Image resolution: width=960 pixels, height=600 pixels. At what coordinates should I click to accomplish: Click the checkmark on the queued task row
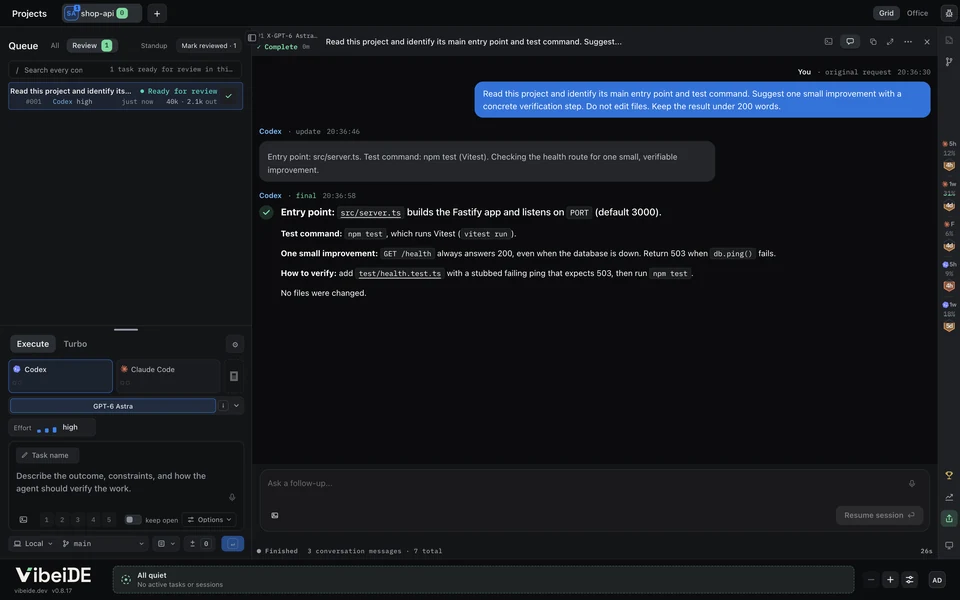click(228, 96)
